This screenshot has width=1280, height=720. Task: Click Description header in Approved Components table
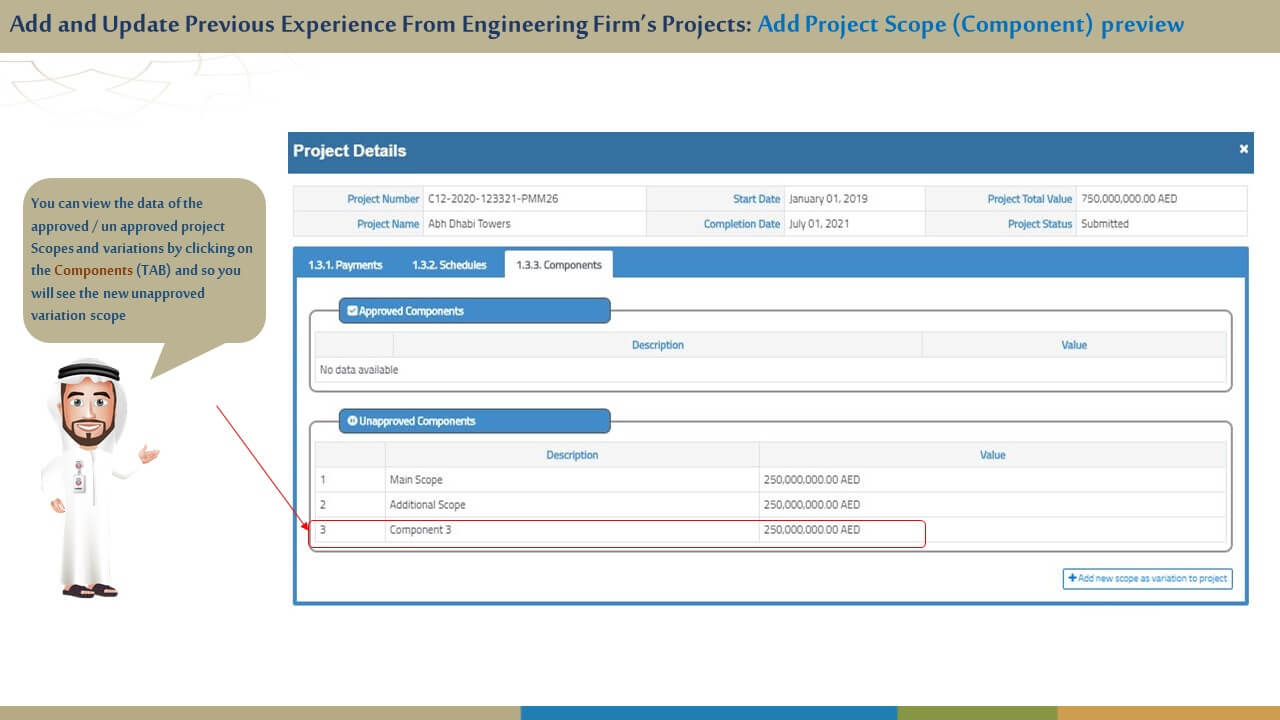[657, 345]
